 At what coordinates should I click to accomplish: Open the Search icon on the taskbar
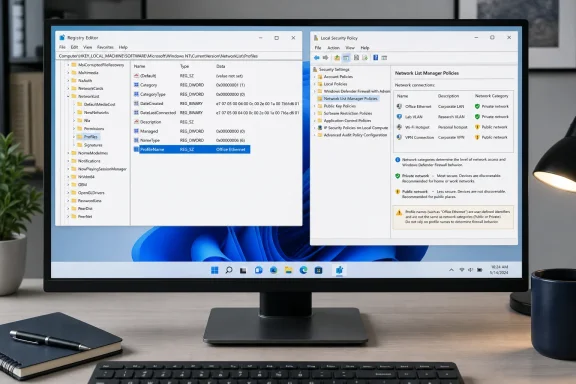click(229, 270)
